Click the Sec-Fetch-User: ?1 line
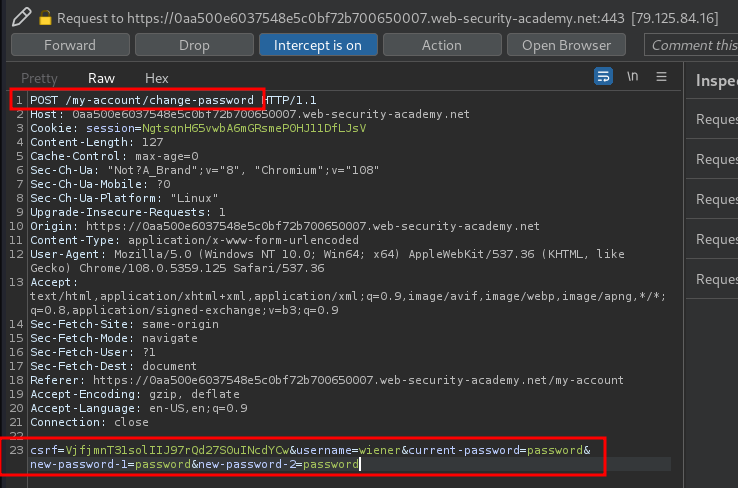This screenshot has height=488, width=738. point(93,352)
